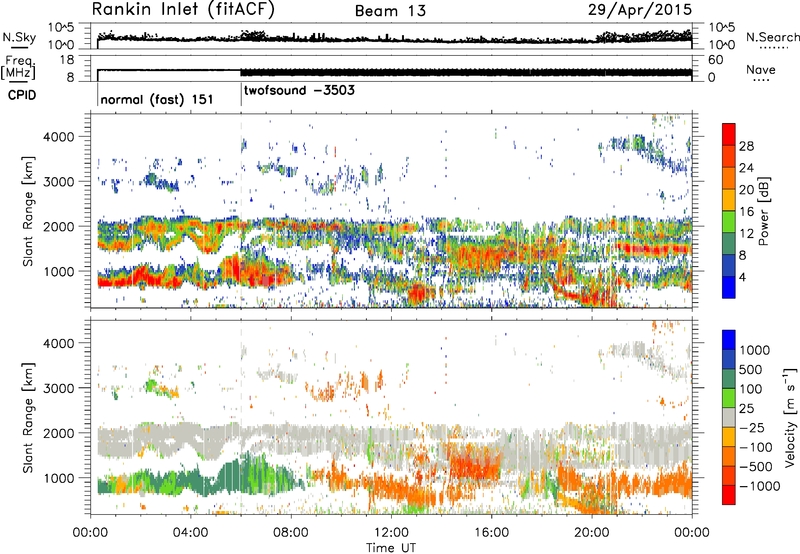Click the '20:00' time axis tick
Viewport: 800px width, 554px height.
click(x=591, y=533)
